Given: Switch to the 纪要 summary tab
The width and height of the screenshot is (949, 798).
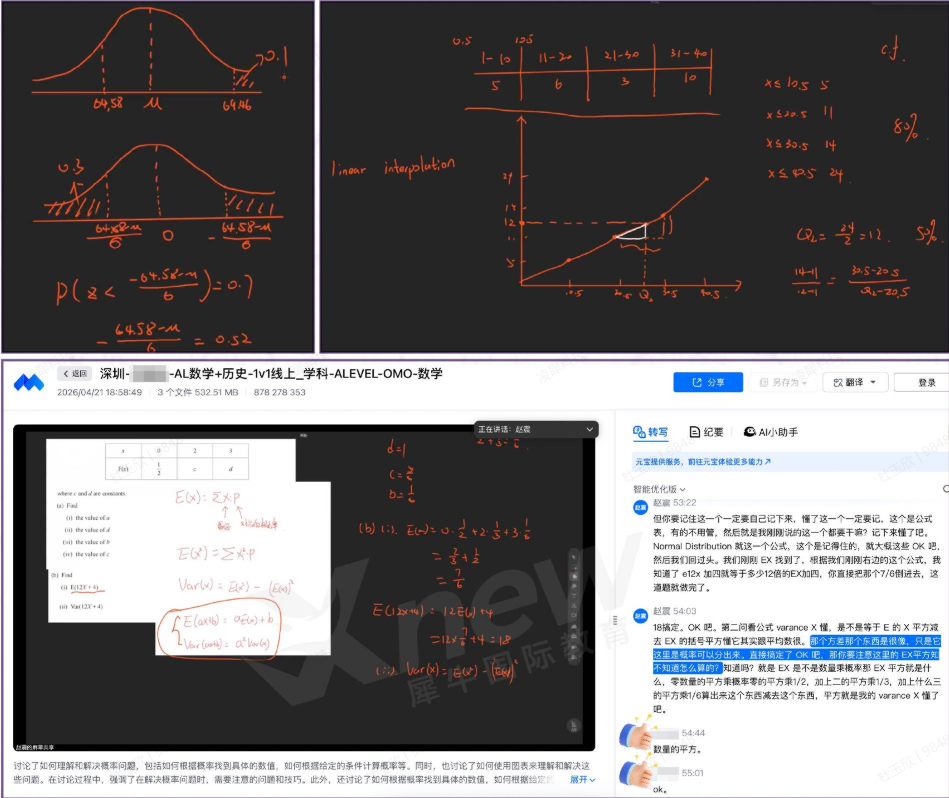Looking at the screenshot, I should tap(706, 432).
